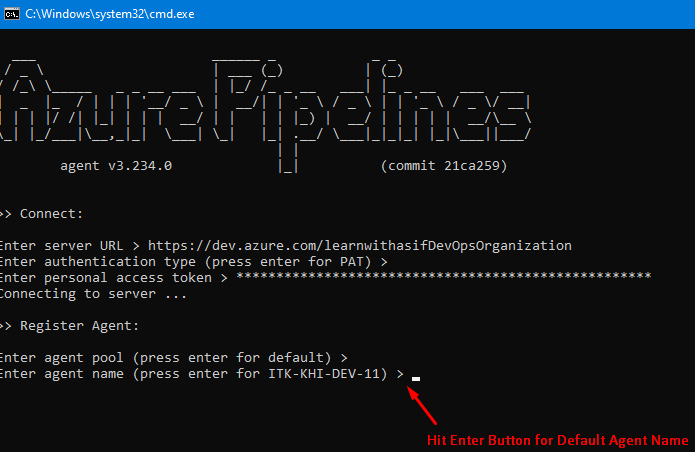This screenshot has height=452, width=695.
Task: Click the blinking cursor after agent name prompt
Action: click(x=415, y=378)
